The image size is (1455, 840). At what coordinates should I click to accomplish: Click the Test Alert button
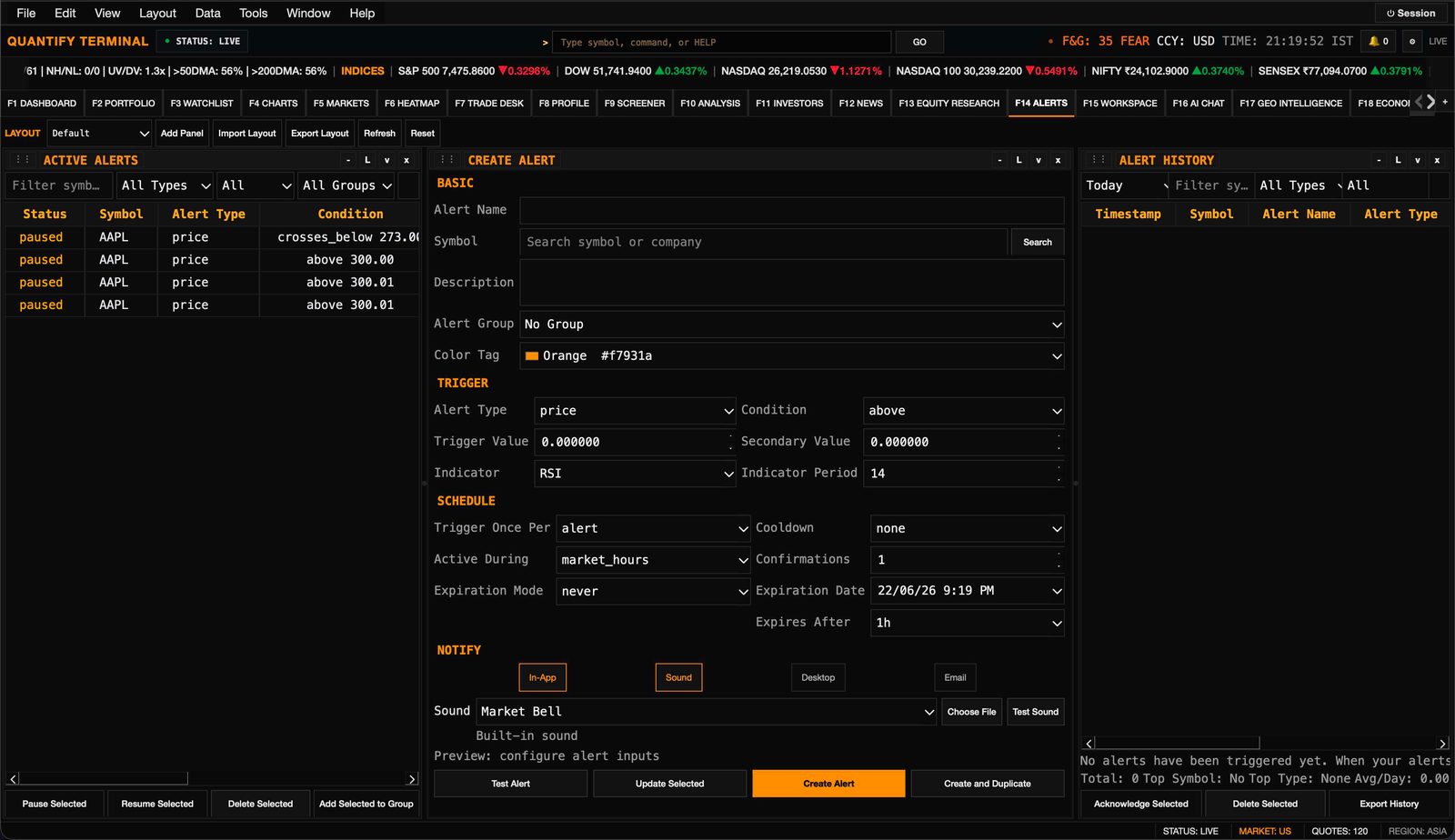[510, 784]
